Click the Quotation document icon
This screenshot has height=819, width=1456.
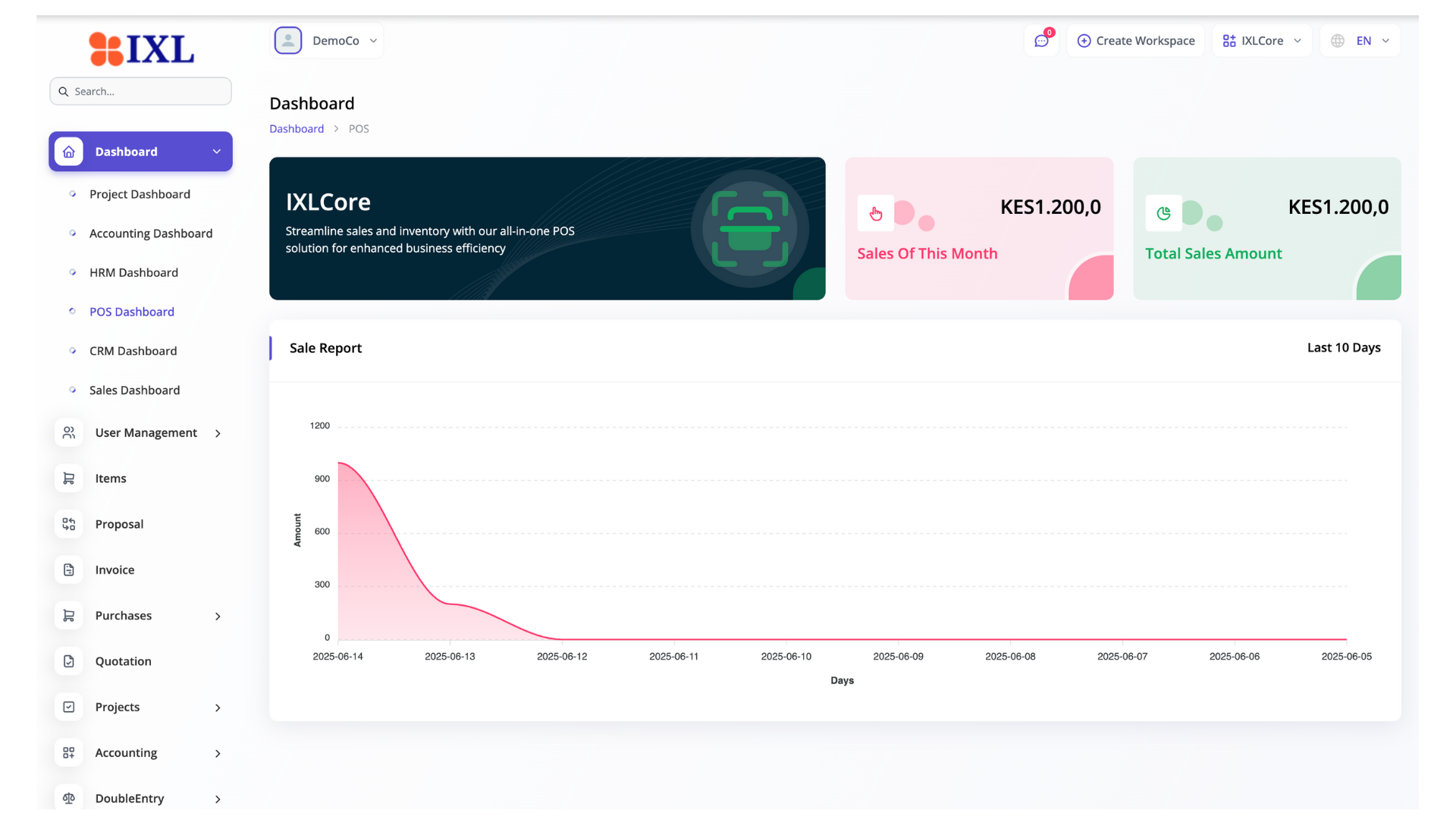click(69, 661)
